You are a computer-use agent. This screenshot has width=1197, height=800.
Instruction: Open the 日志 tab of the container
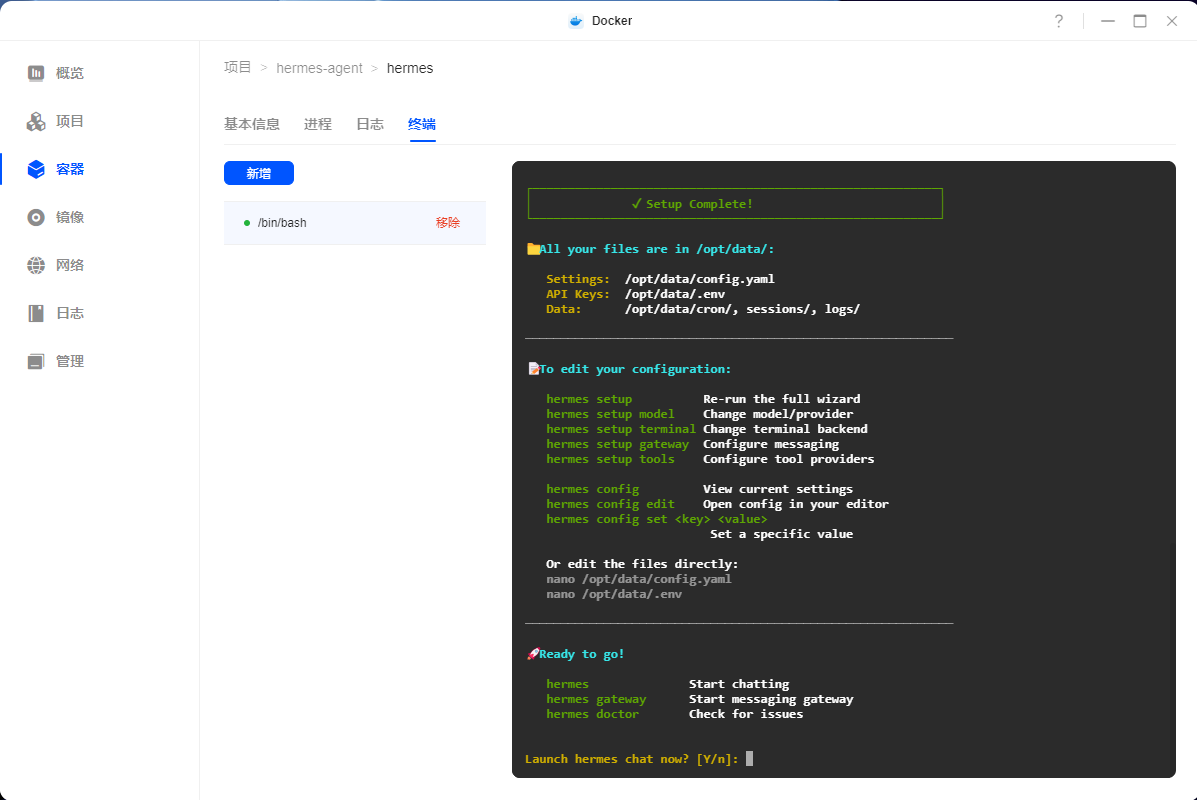pos(370,124)
